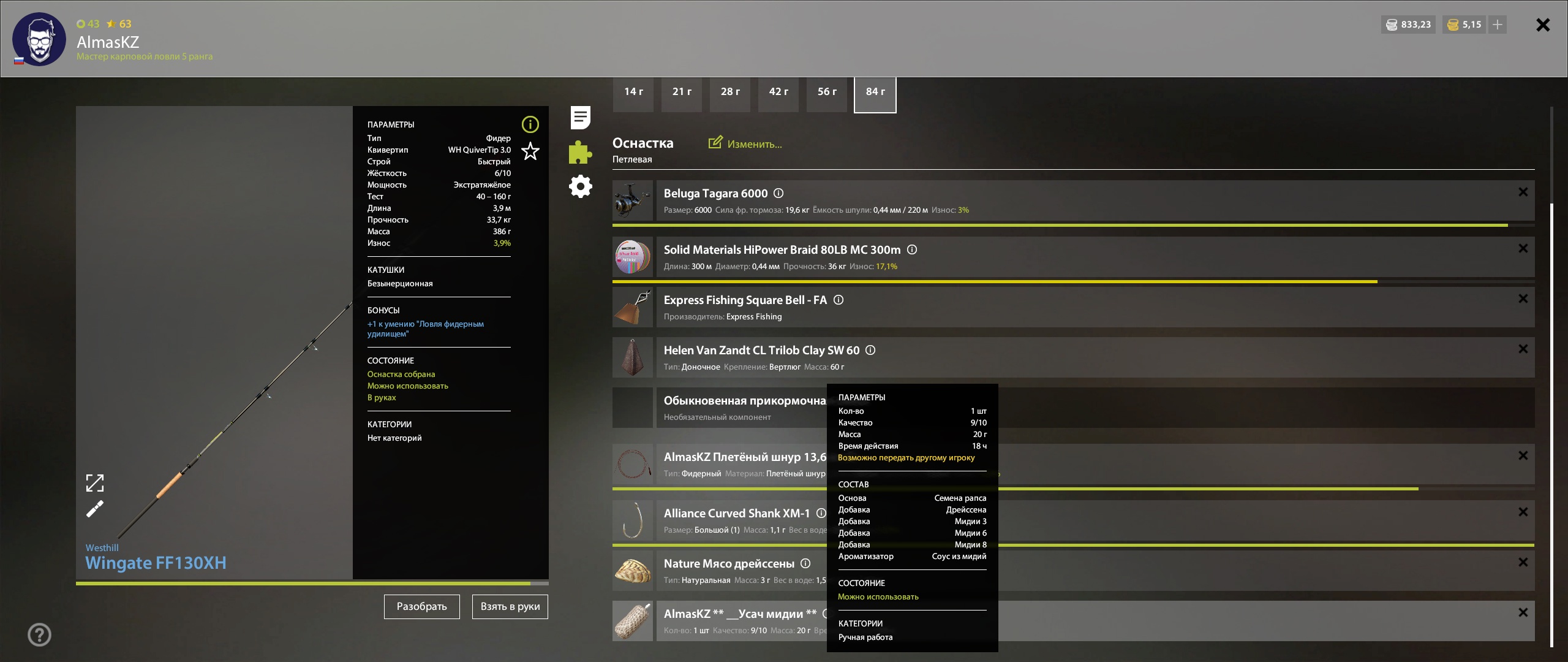Mark the rod as favorite with the star
Viewport: 1568px width, 662px height.
pos(530,151)
